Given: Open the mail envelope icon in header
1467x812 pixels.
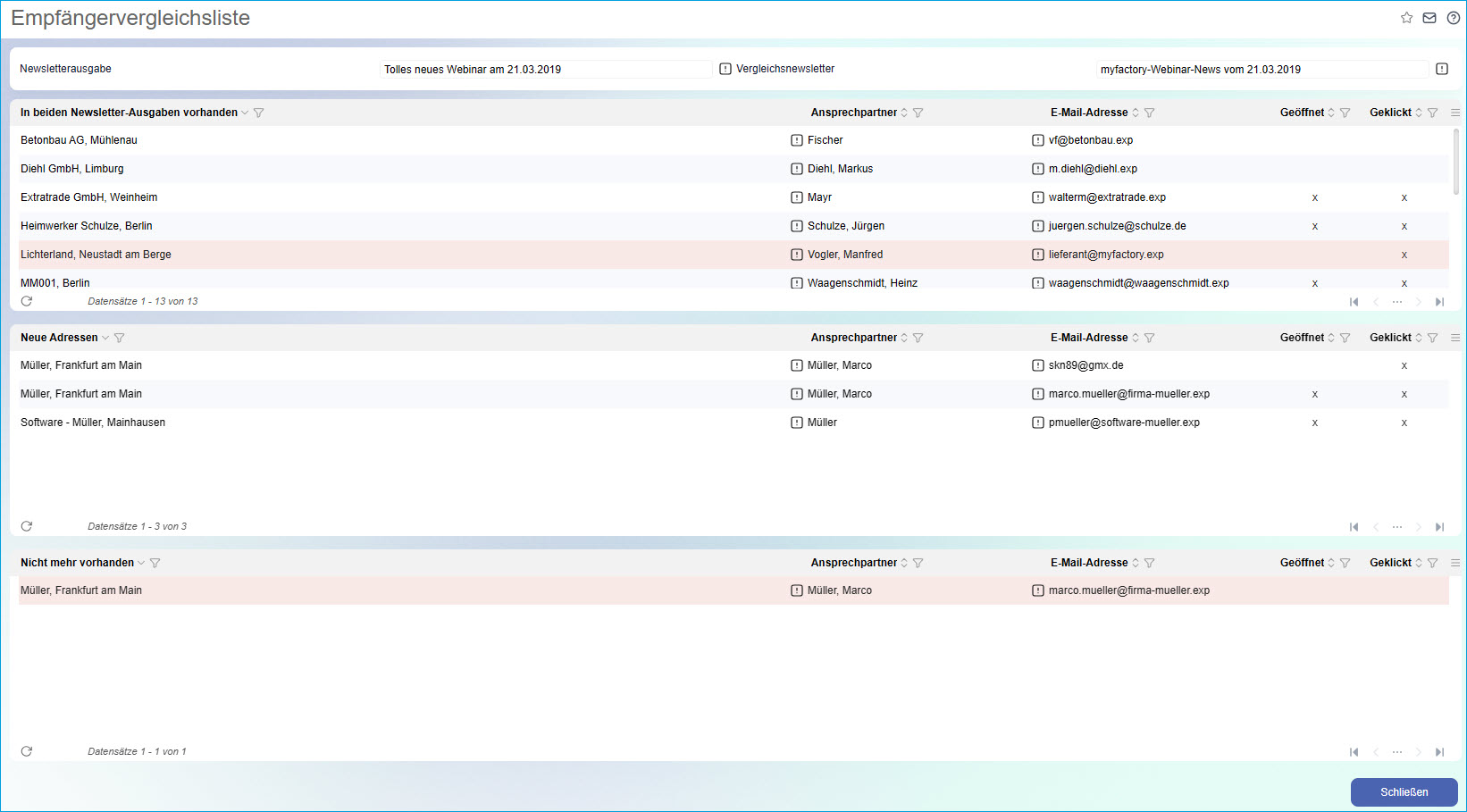Looking at the screenshot, I should coord(1429,18).
